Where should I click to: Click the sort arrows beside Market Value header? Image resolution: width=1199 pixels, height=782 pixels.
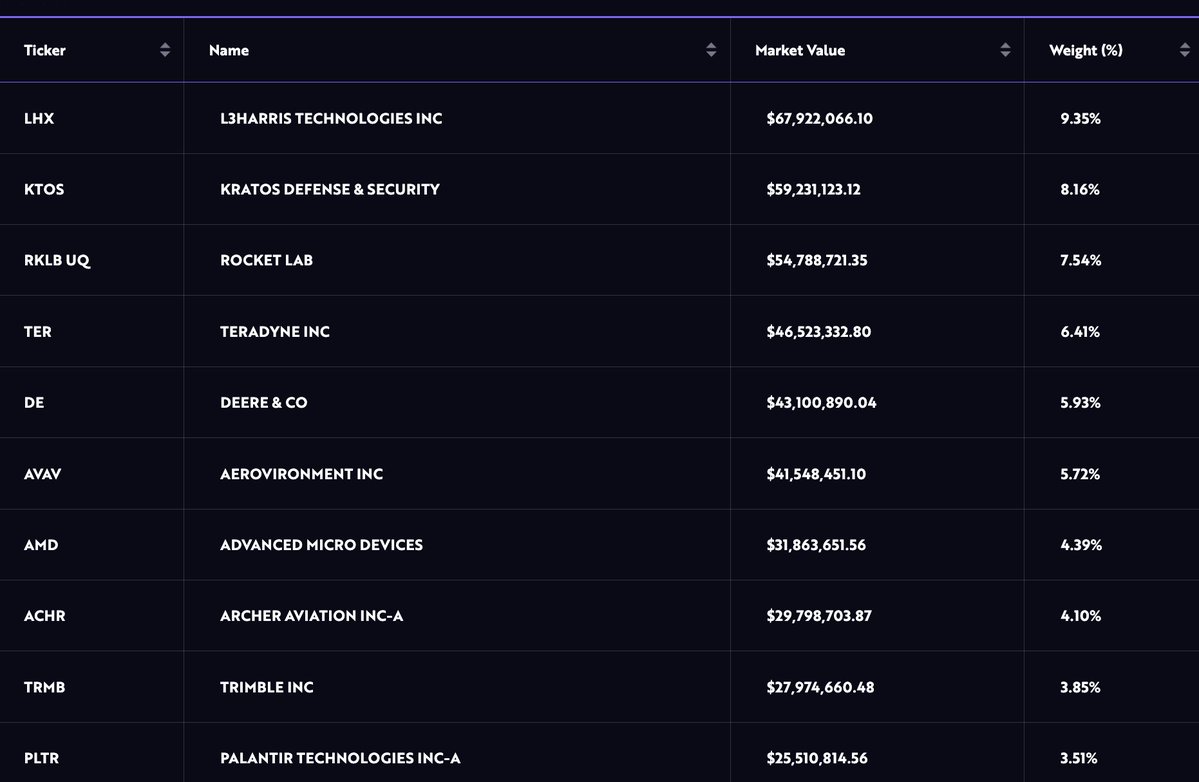[1005, 50]
